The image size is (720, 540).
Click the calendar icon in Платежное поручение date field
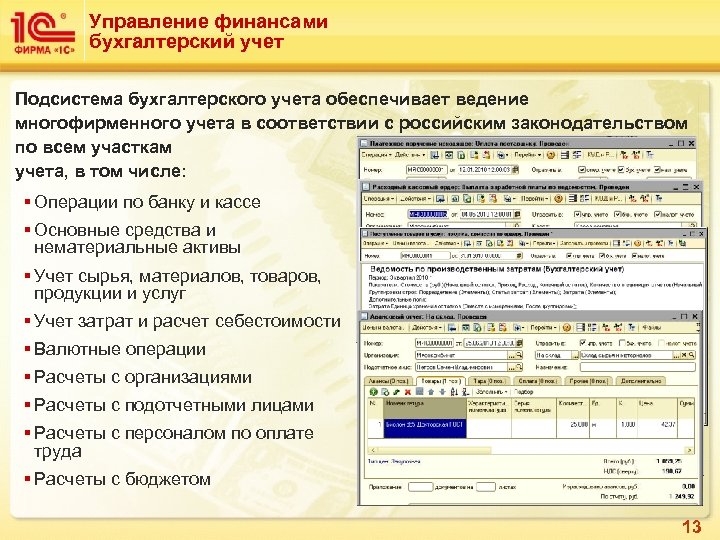pyautogui.click(x=515, y=170)
